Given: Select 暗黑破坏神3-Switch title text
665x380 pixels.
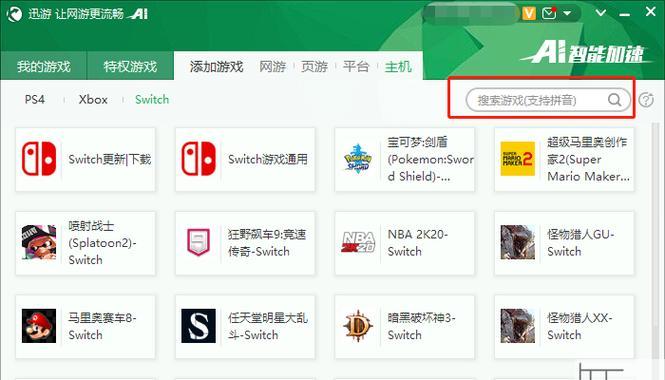Looking at the screenshot, I should pyautogui.click(x=422, y=326).
